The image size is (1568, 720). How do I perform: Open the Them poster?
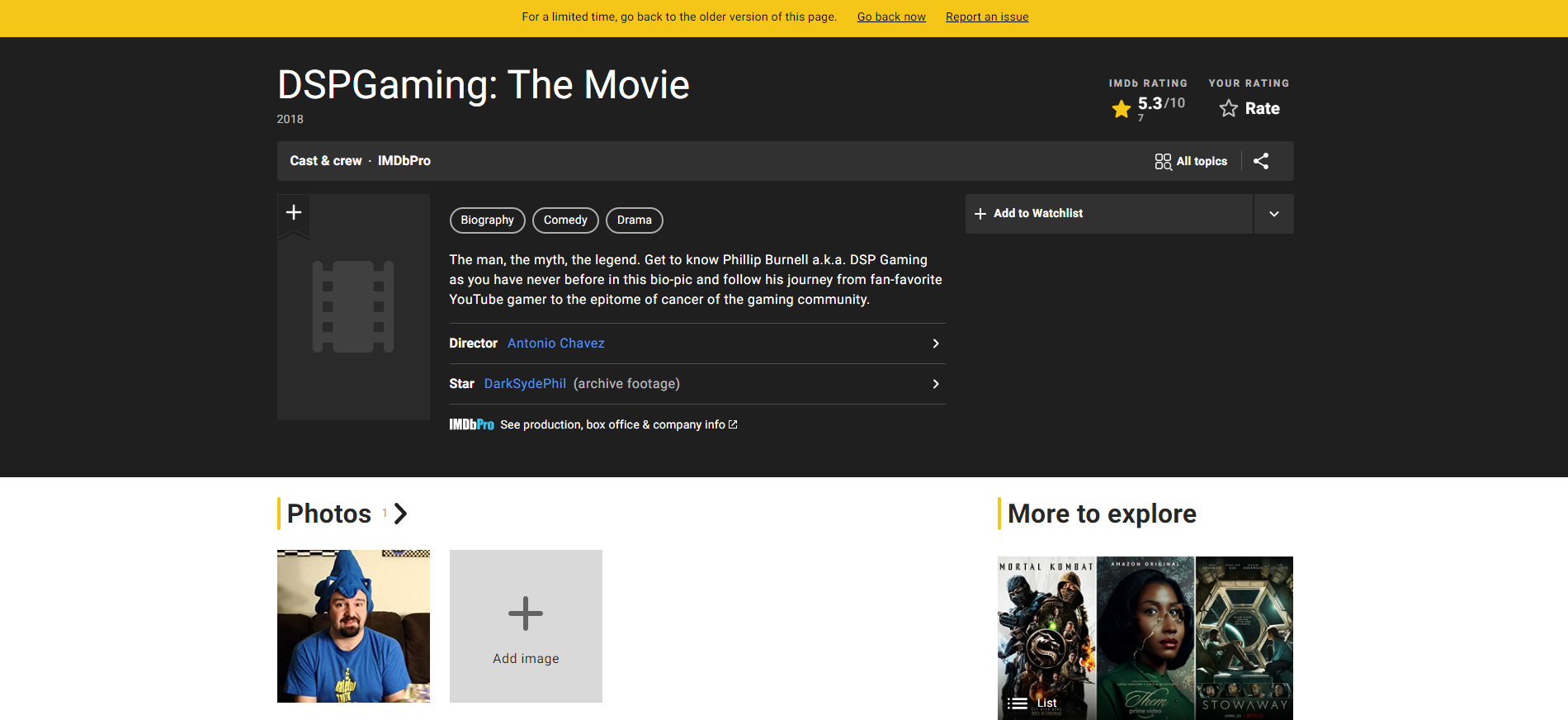tap(1145, 638)
